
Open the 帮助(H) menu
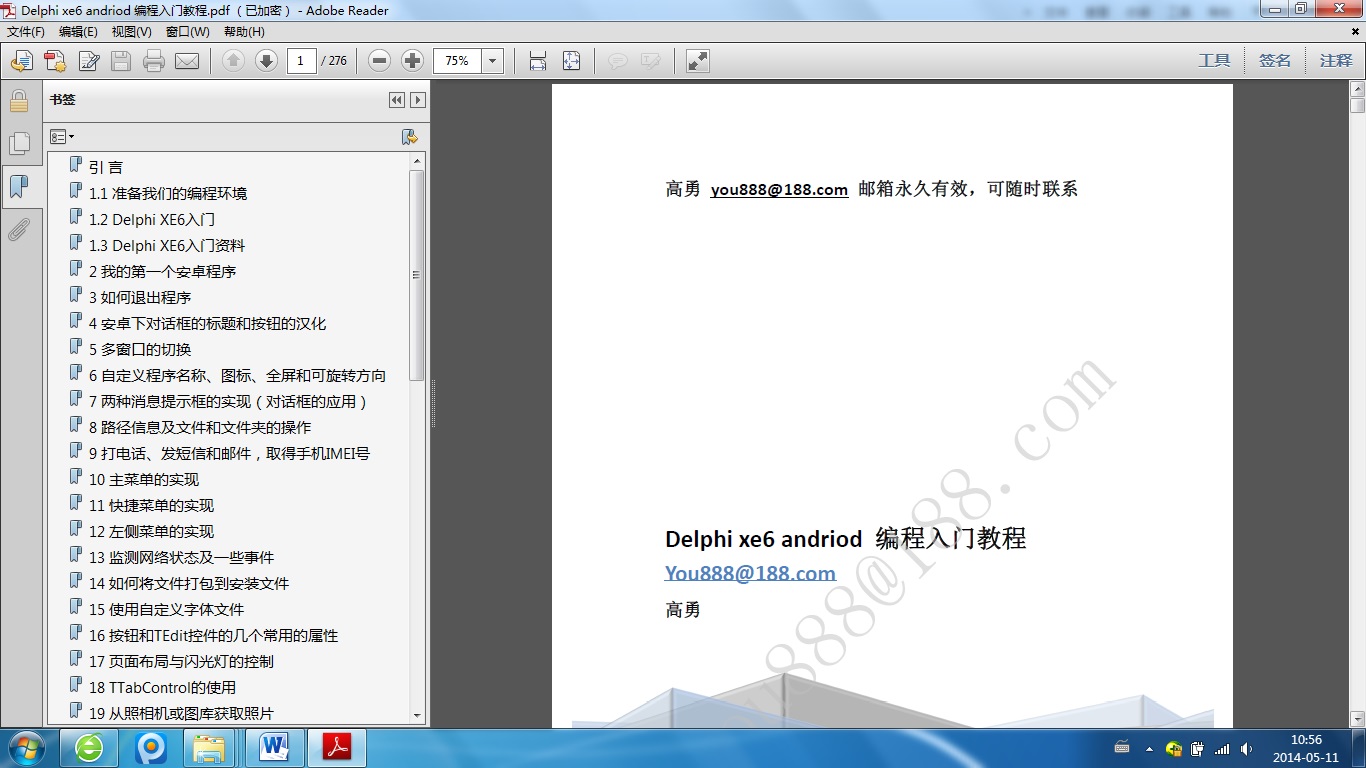(x=244, y=32)
